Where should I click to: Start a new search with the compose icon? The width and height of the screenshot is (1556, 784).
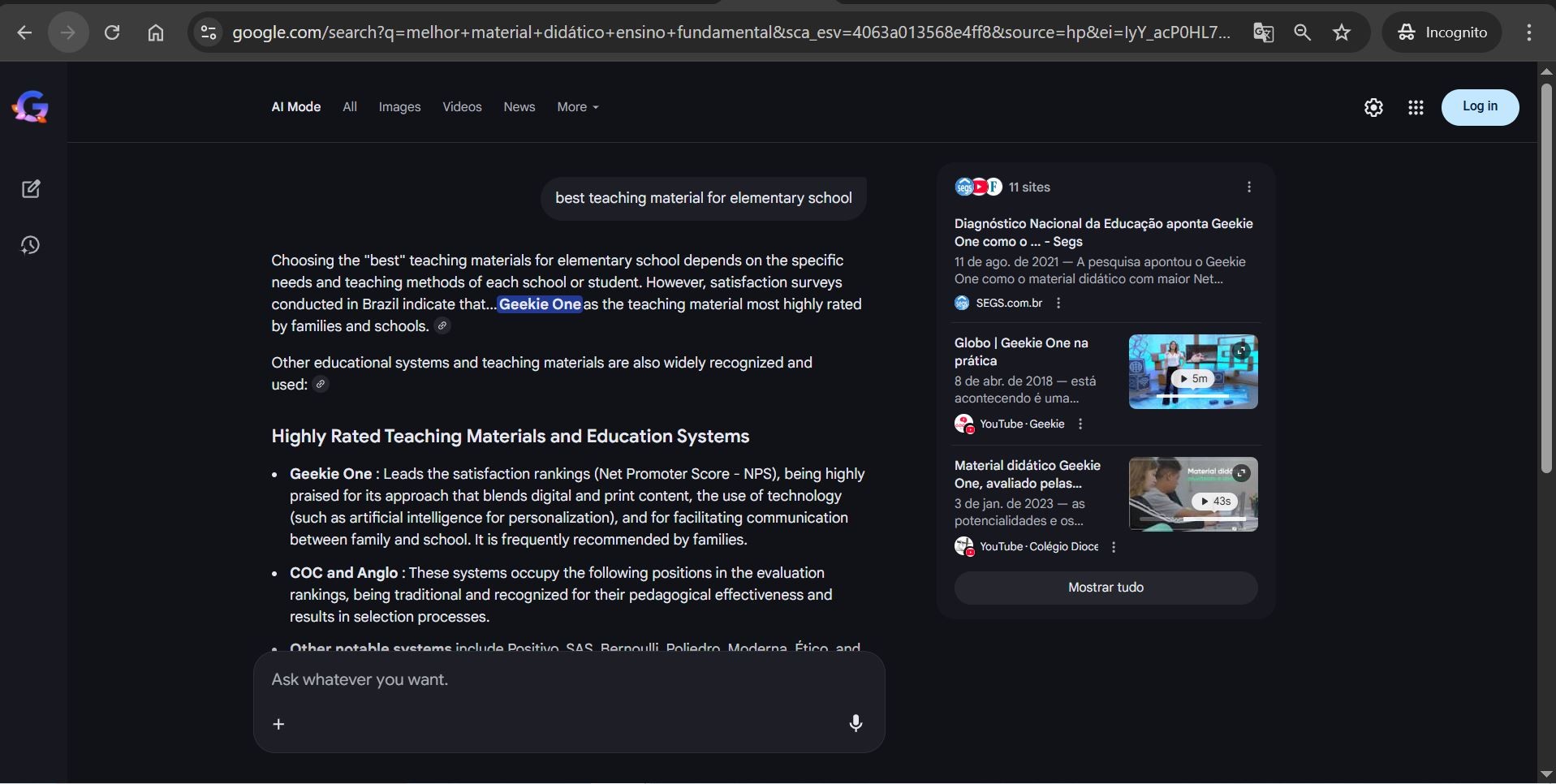tap(31, 189)
